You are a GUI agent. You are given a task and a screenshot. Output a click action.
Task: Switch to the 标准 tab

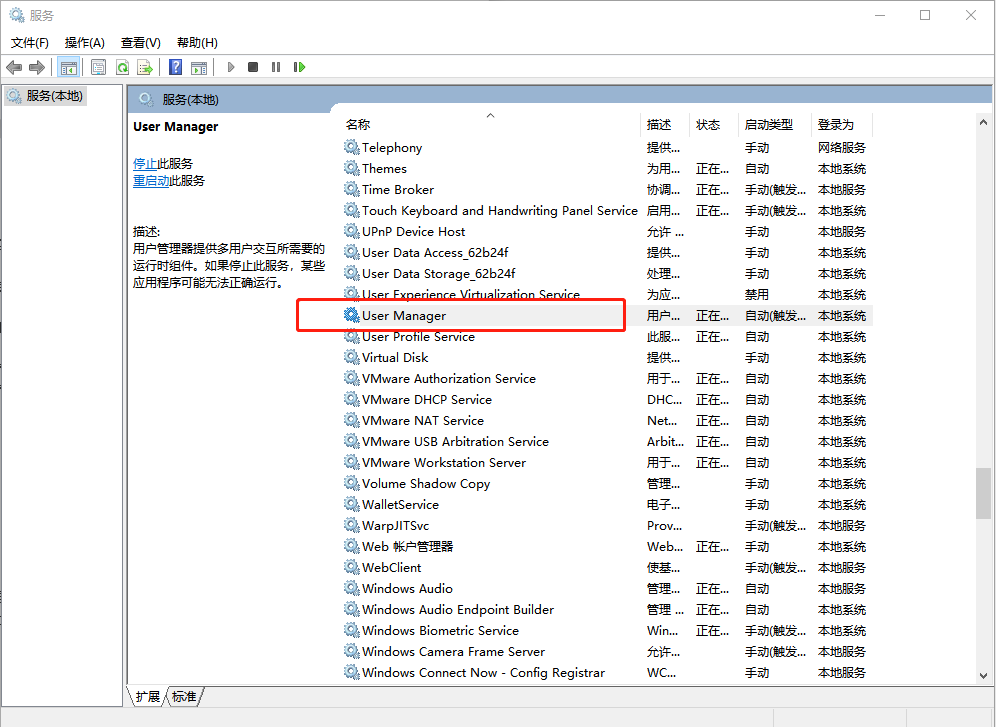pos(184,696)
